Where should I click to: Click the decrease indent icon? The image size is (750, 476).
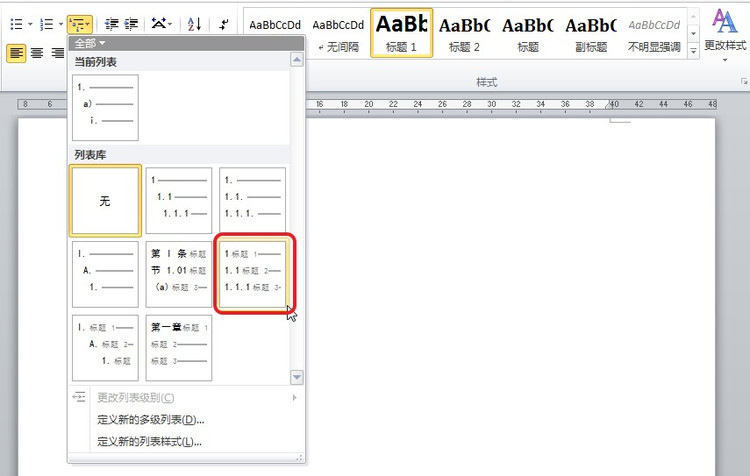click(111, 24)
